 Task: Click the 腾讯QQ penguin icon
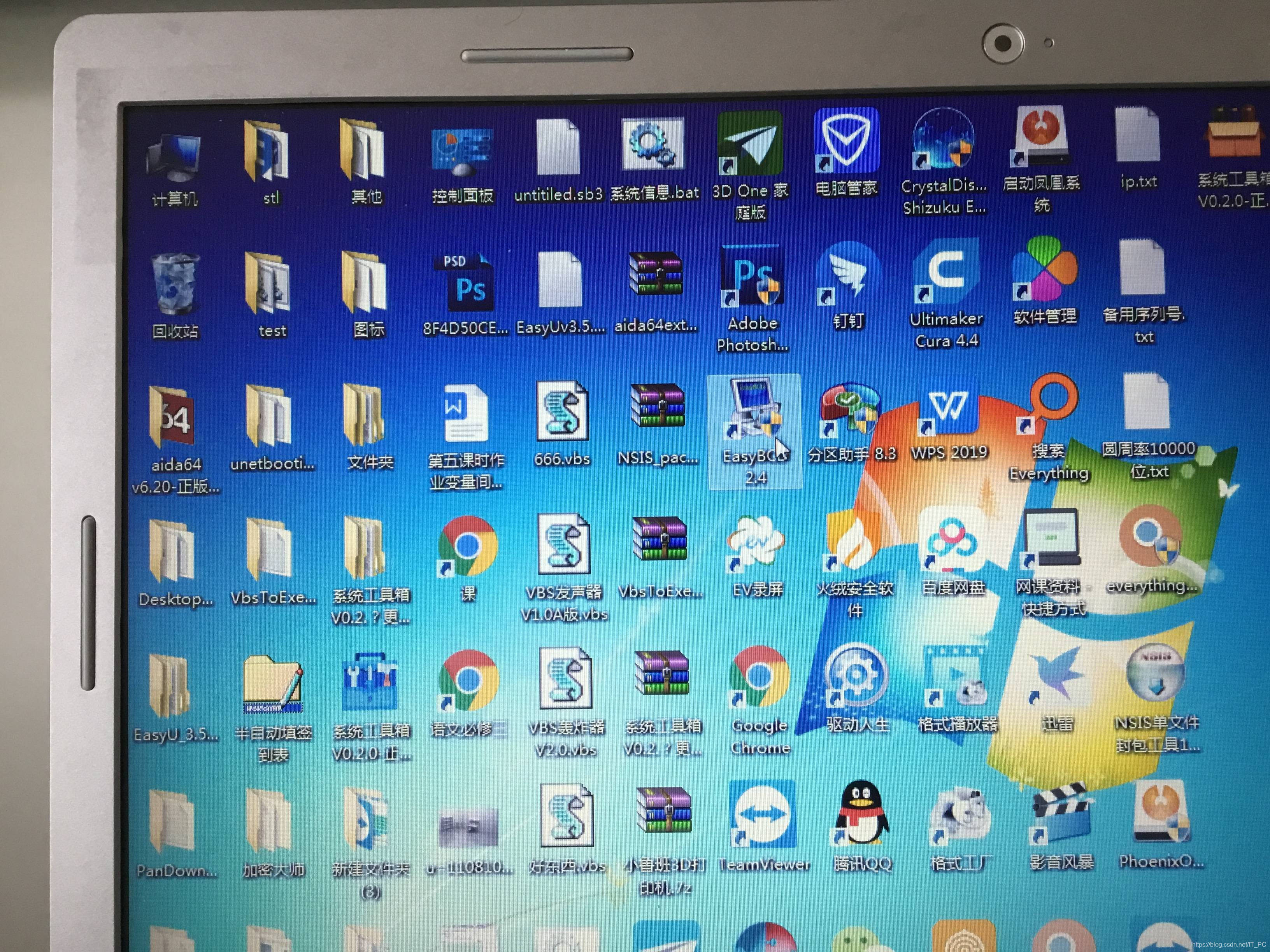click(861, 814)
